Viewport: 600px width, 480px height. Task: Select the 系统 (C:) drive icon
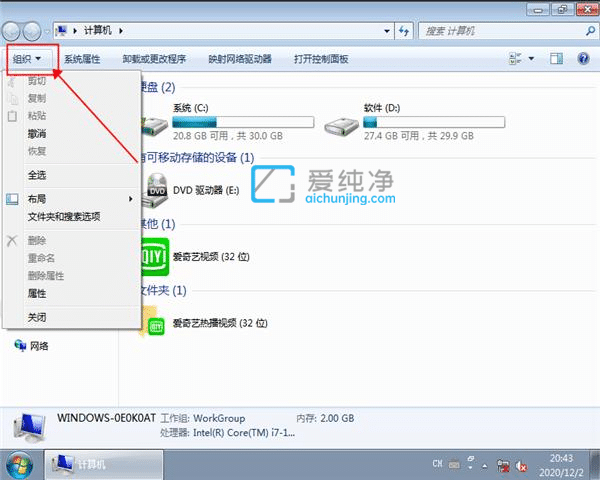click(x=155, y=126)
